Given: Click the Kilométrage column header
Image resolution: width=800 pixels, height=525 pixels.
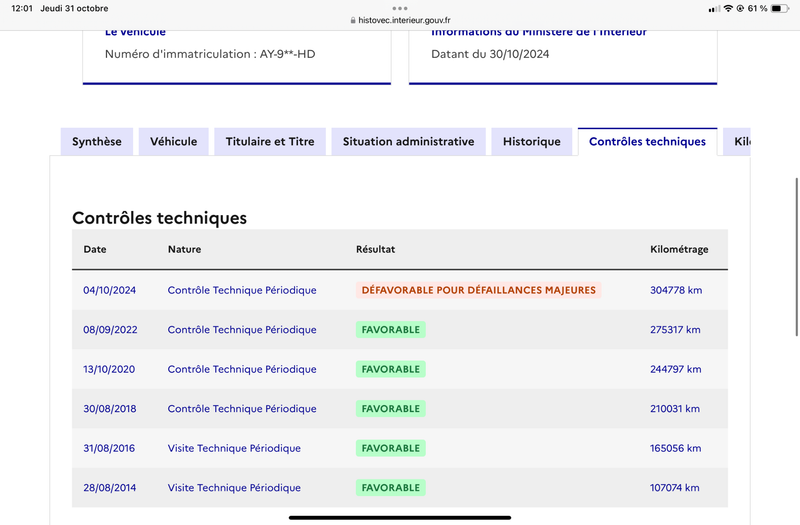Looking at the screenshot, I should [679, 249].
